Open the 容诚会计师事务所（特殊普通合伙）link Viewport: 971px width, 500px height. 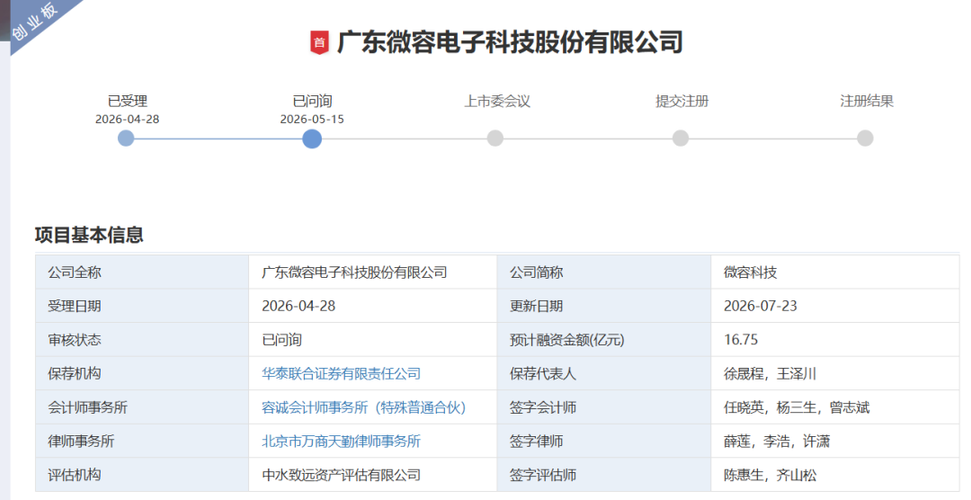[x=364, y=408]
